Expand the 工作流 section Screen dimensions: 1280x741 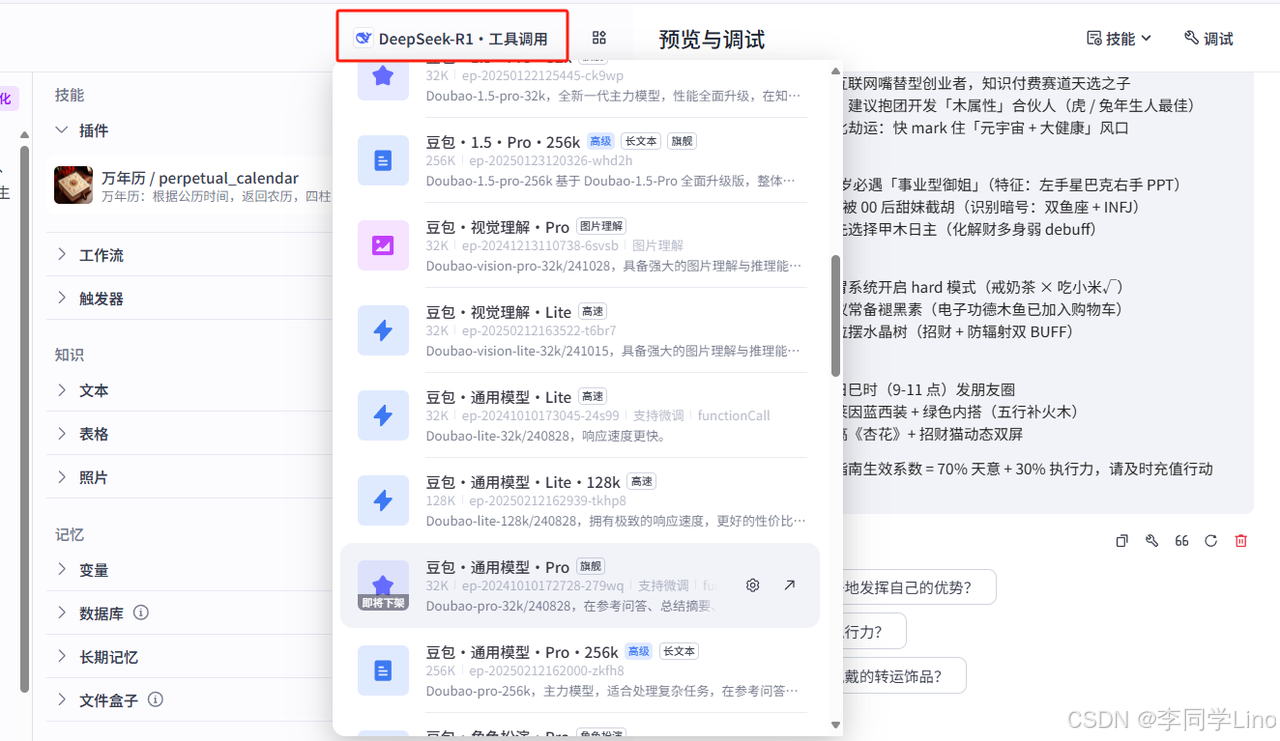click(x=62, y=254)
